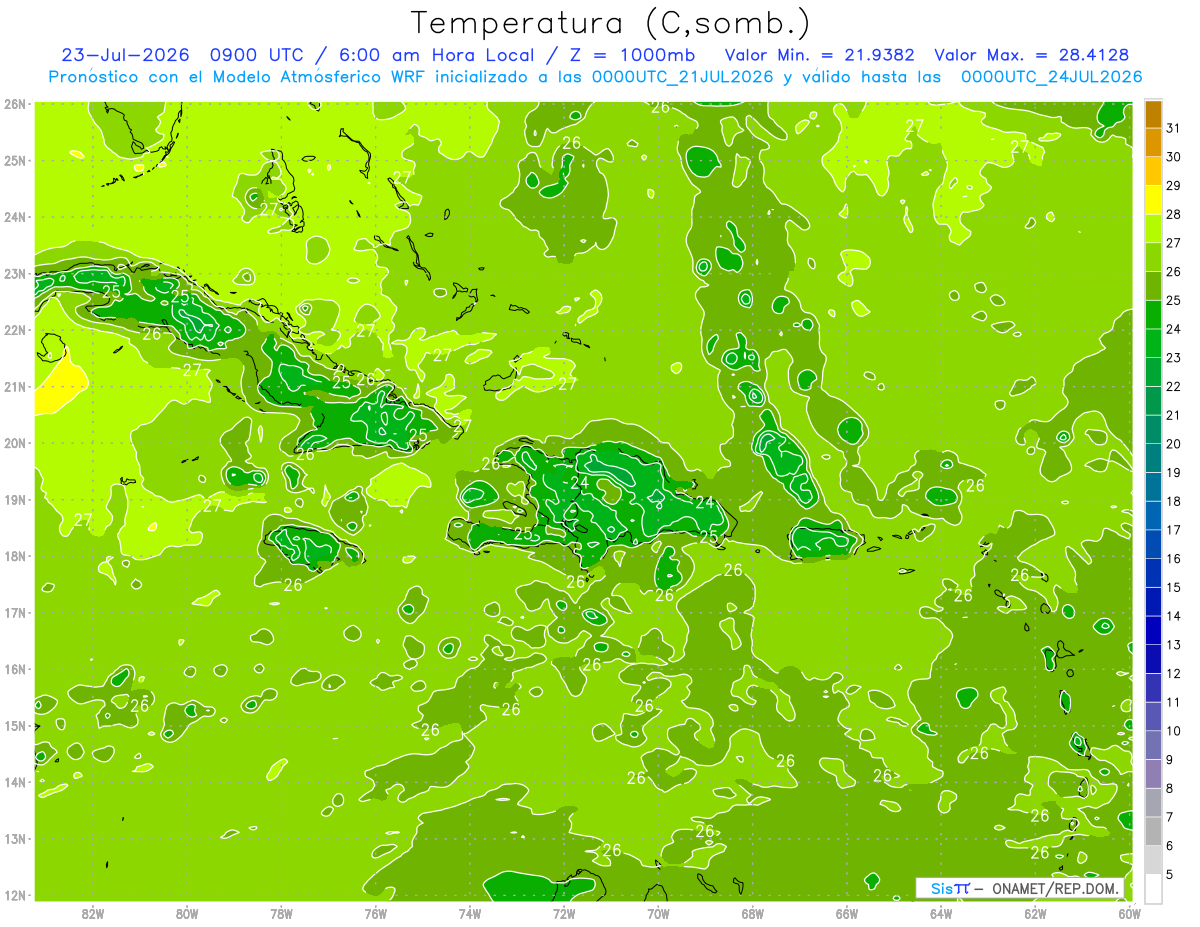Click the latitude axis label '26N'

point(15,104)
